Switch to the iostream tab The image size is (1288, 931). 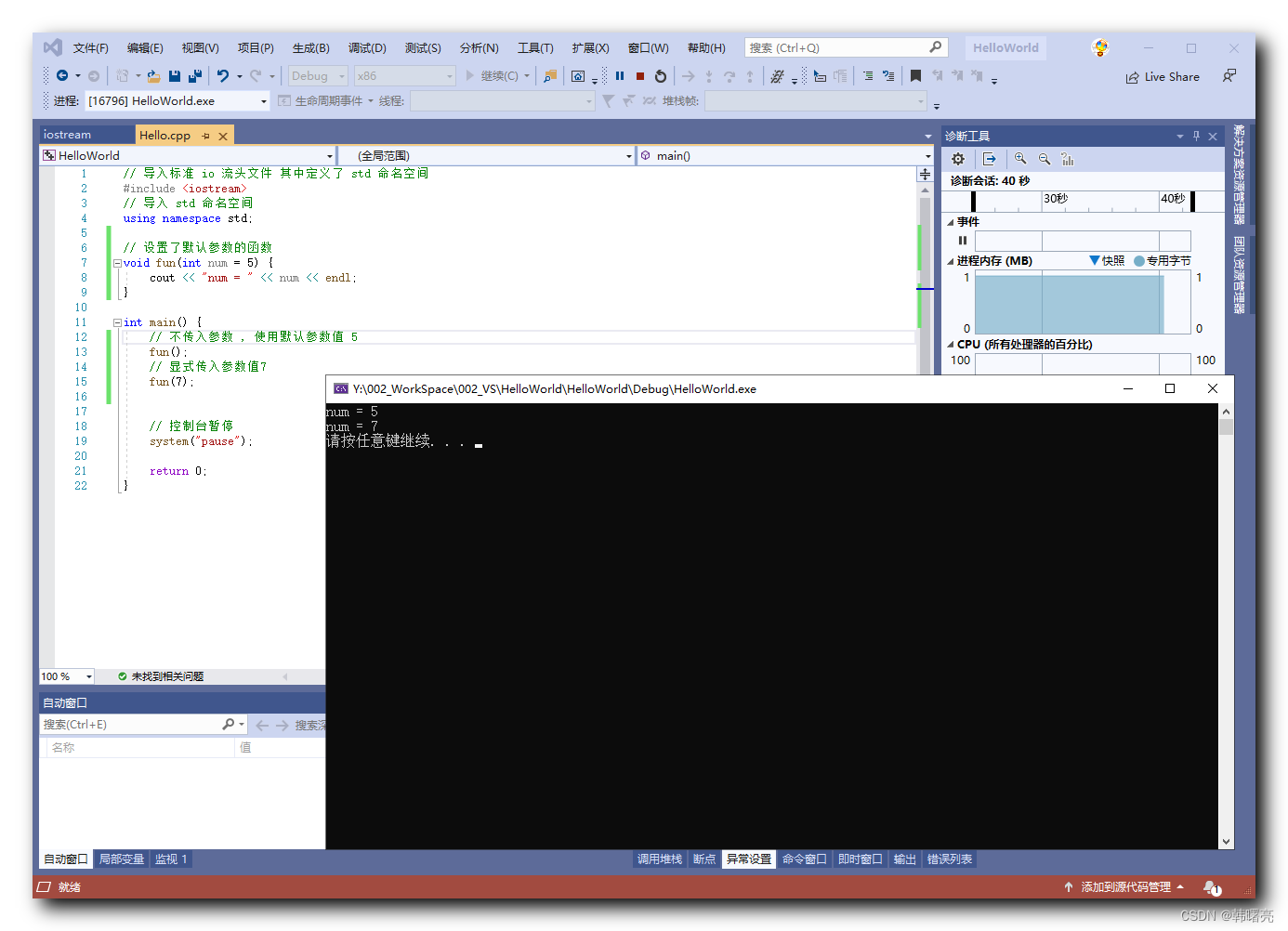point(65,134)
